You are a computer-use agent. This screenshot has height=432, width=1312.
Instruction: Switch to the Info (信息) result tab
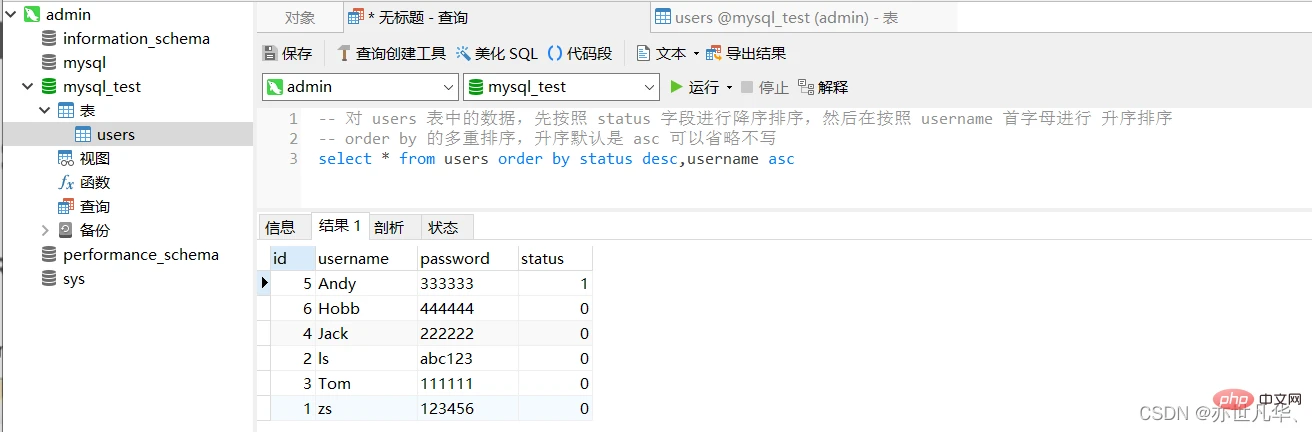[280, 227]
